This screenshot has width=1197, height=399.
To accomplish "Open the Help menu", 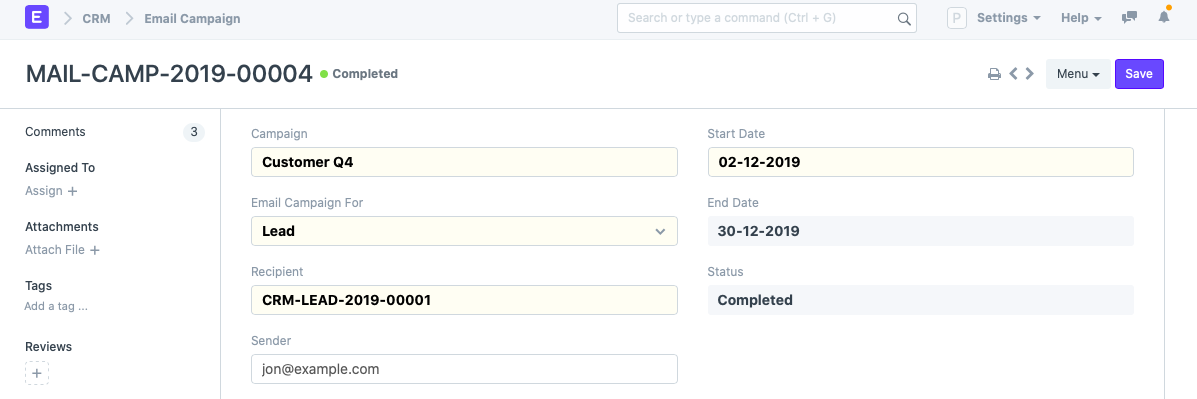I will pos(1081,18).
